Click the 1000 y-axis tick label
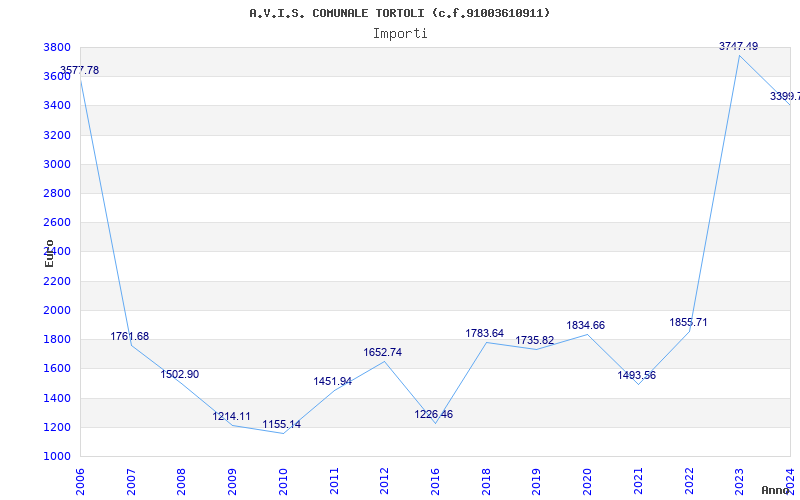The width and height of the screenshot is (800, 500). [57, 456]
